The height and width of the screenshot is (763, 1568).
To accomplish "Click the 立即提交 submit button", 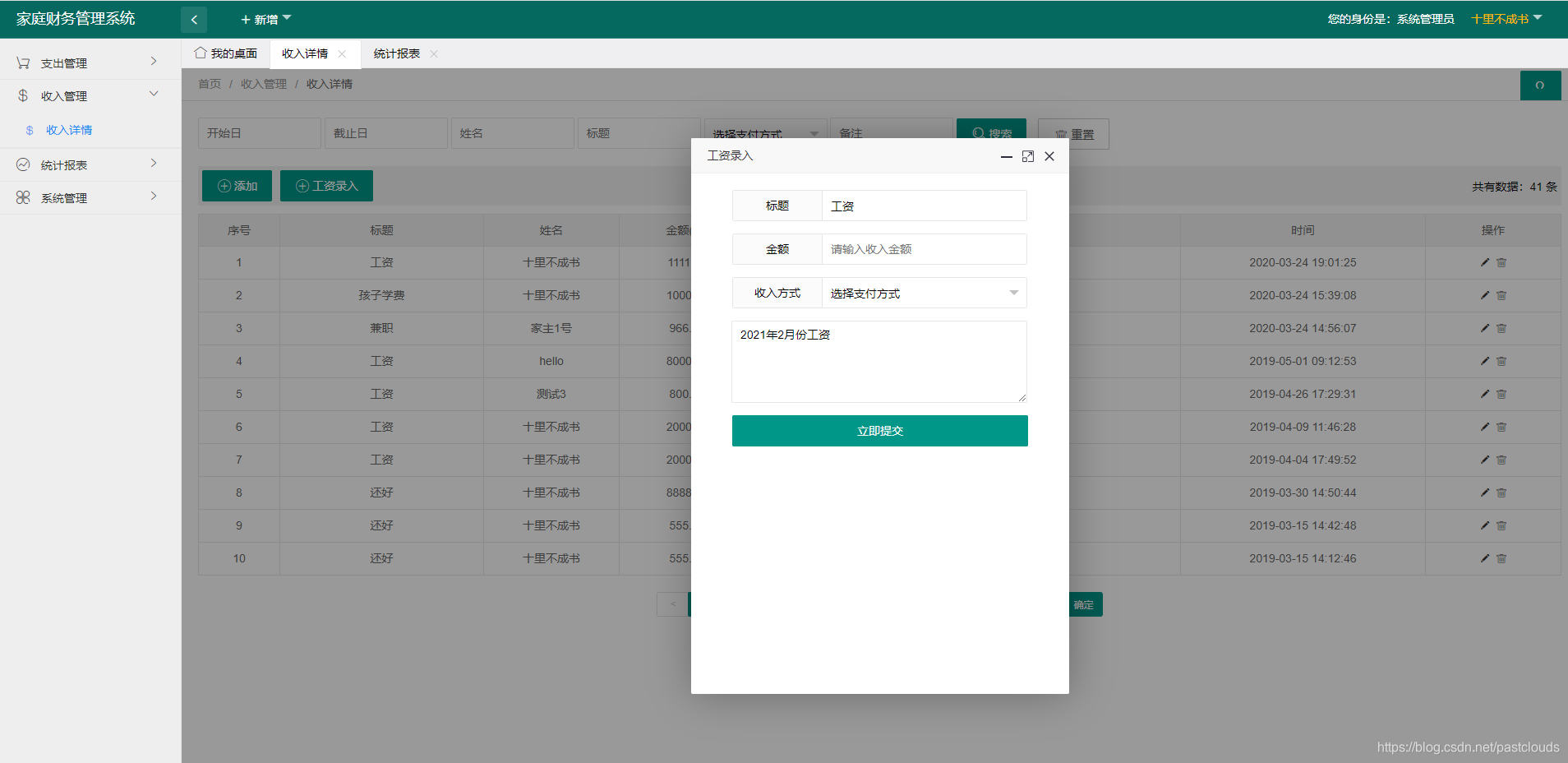I will pos(880,431).
